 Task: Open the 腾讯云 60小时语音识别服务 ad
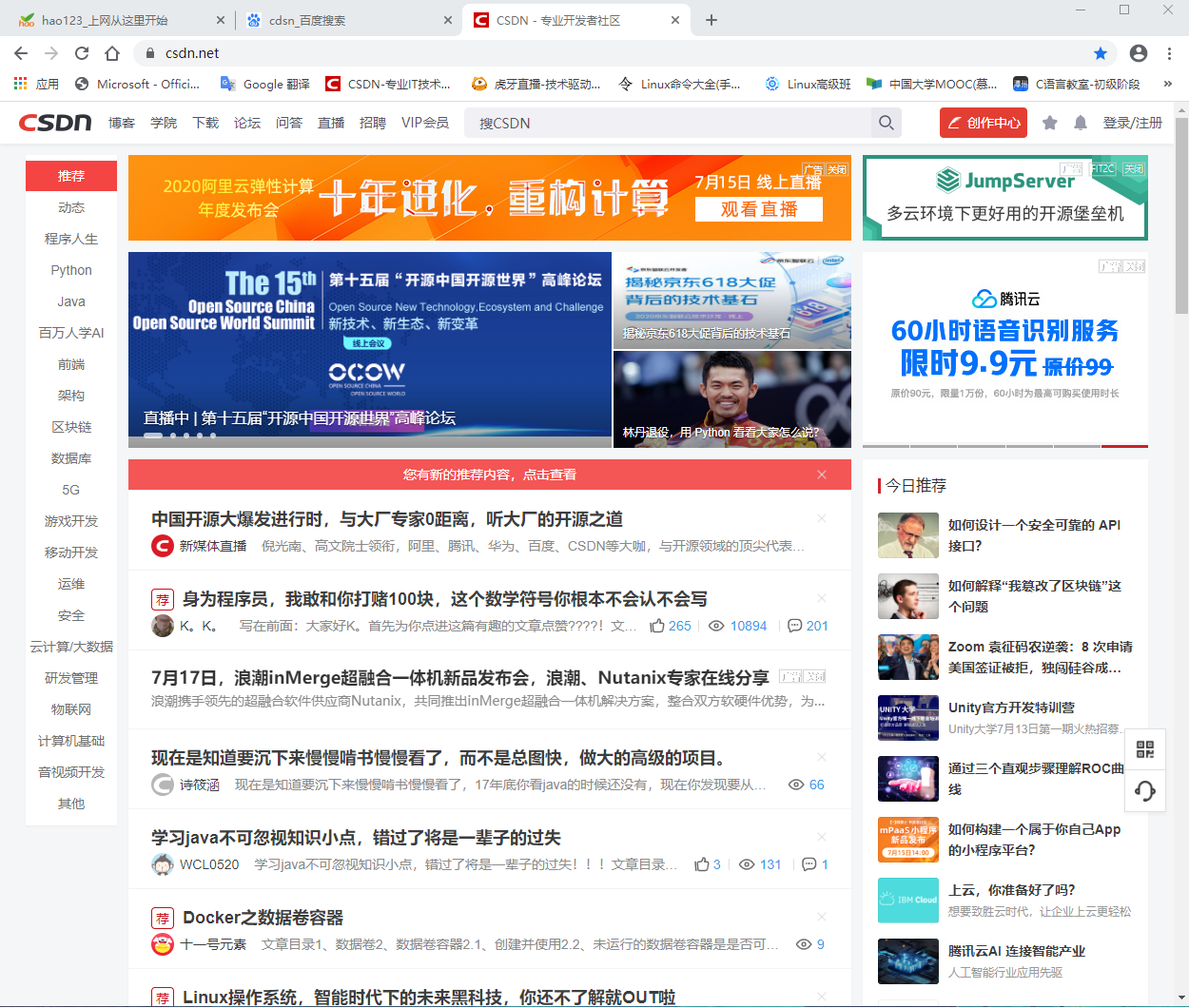(1005, 348)
